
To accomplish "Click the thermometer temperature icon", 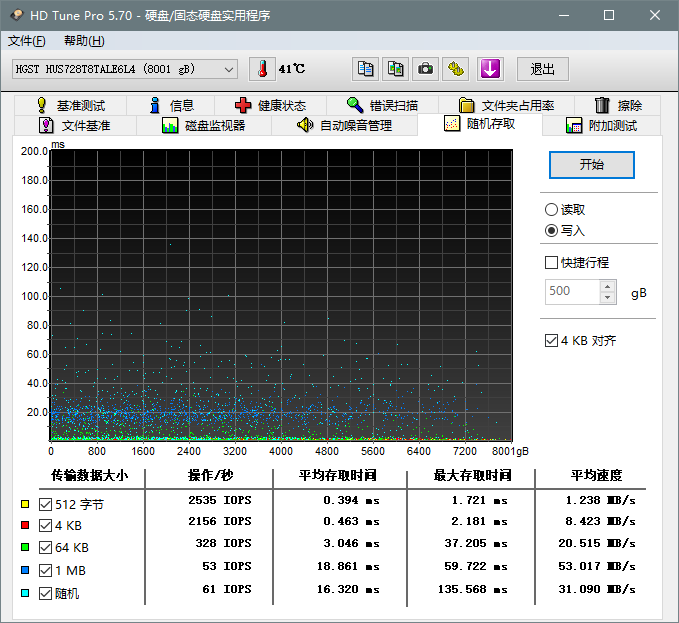I will [262, 69].
